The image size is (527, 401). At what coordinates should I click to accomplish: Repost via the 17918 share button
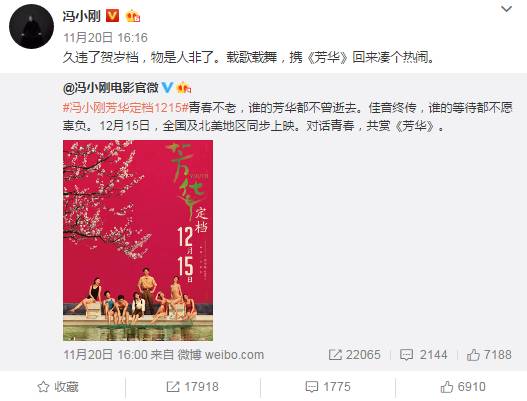pos(193,387)
